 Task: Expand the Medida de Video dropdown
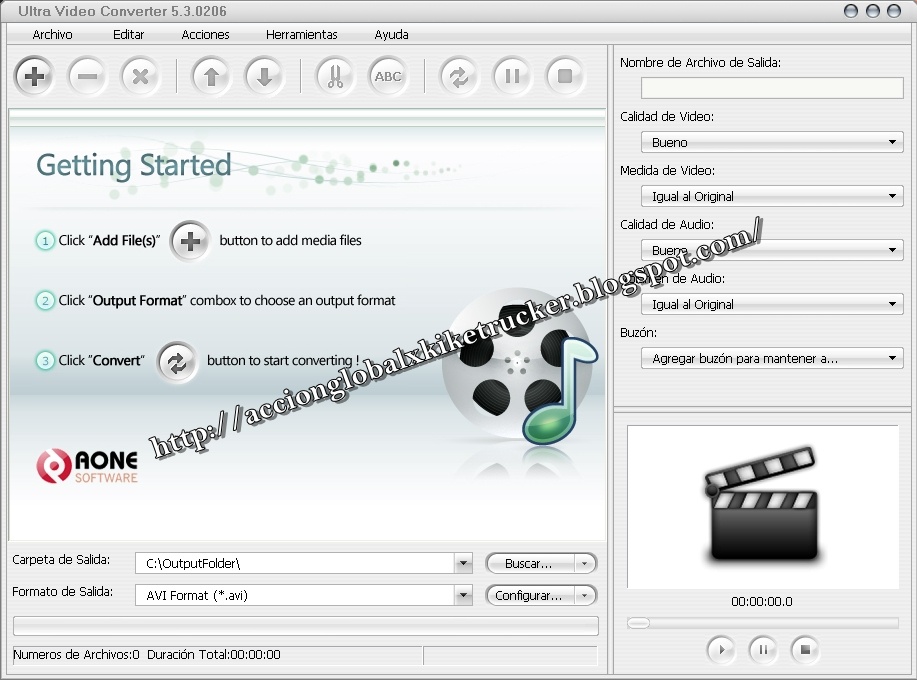[x=892, y=196]
